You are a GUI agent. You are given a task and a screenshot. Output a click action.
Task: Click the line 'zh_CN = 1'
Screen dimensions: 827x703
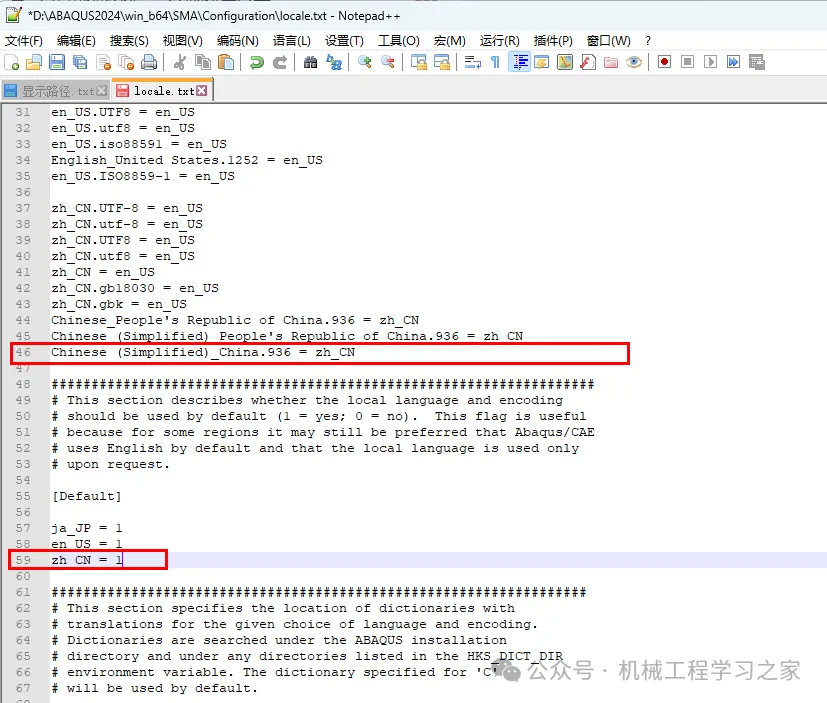[x=86, y=560]
